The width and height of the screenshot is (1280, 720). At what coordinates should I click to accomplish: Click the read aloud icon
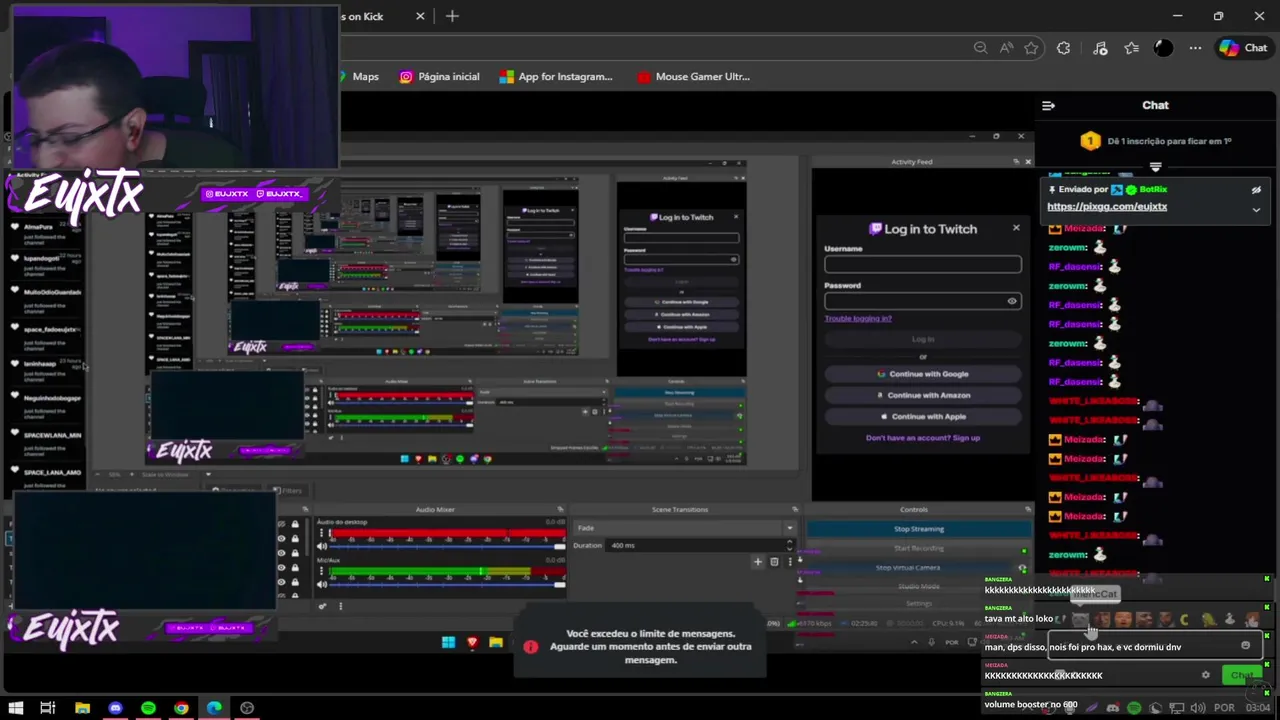click(1006, 48)
